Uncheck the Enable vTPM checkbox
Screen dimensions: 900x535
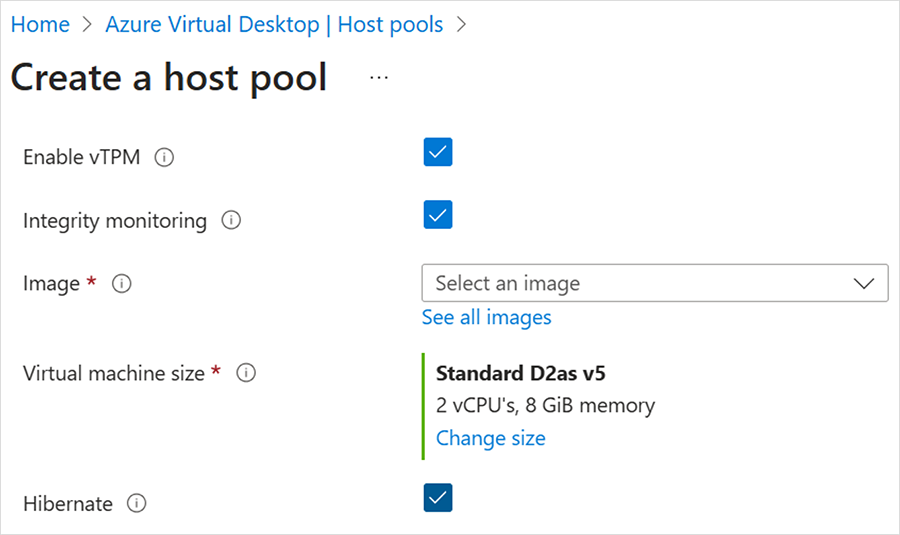(438, 152)
